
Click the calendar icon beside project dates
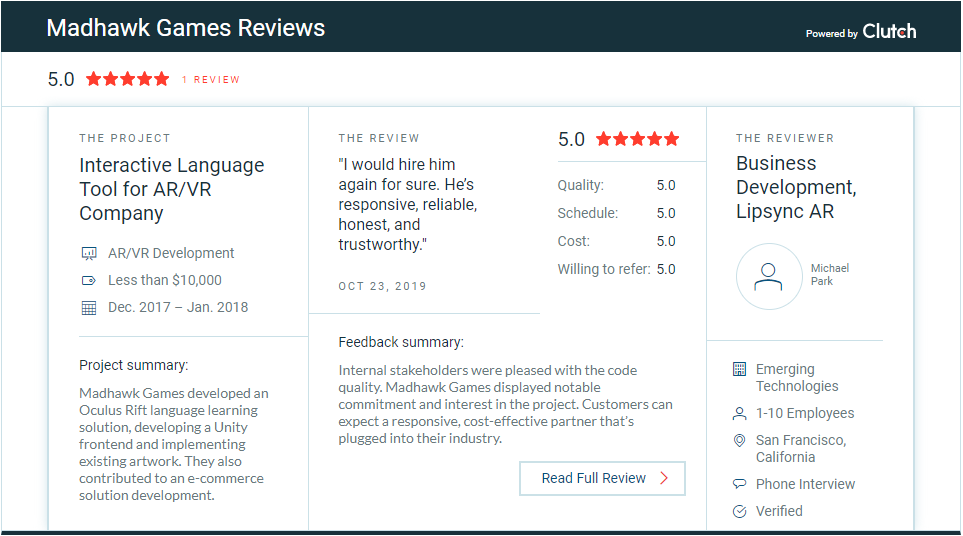pos(88,308)
